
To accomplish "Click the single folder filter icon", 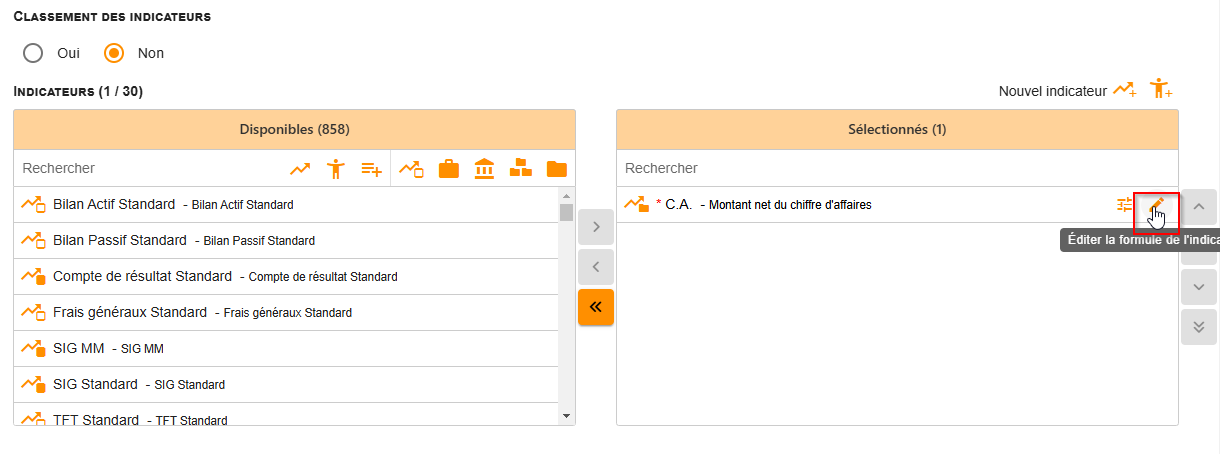I will (557, 169).
